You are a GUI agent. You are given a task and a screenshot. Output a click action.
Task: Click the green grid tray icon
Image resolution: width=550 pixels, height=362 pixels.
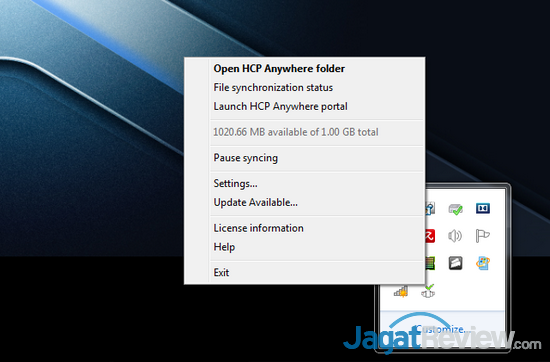[x=430, y=263]
